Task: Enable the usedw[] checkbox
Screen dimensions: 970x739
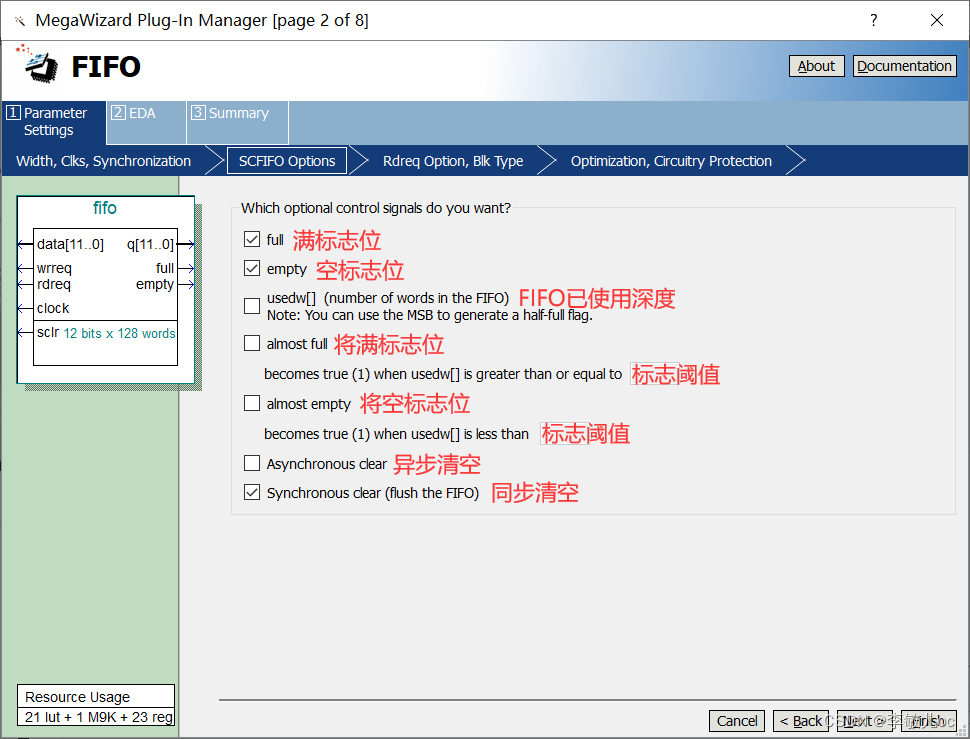Action: 252,306
